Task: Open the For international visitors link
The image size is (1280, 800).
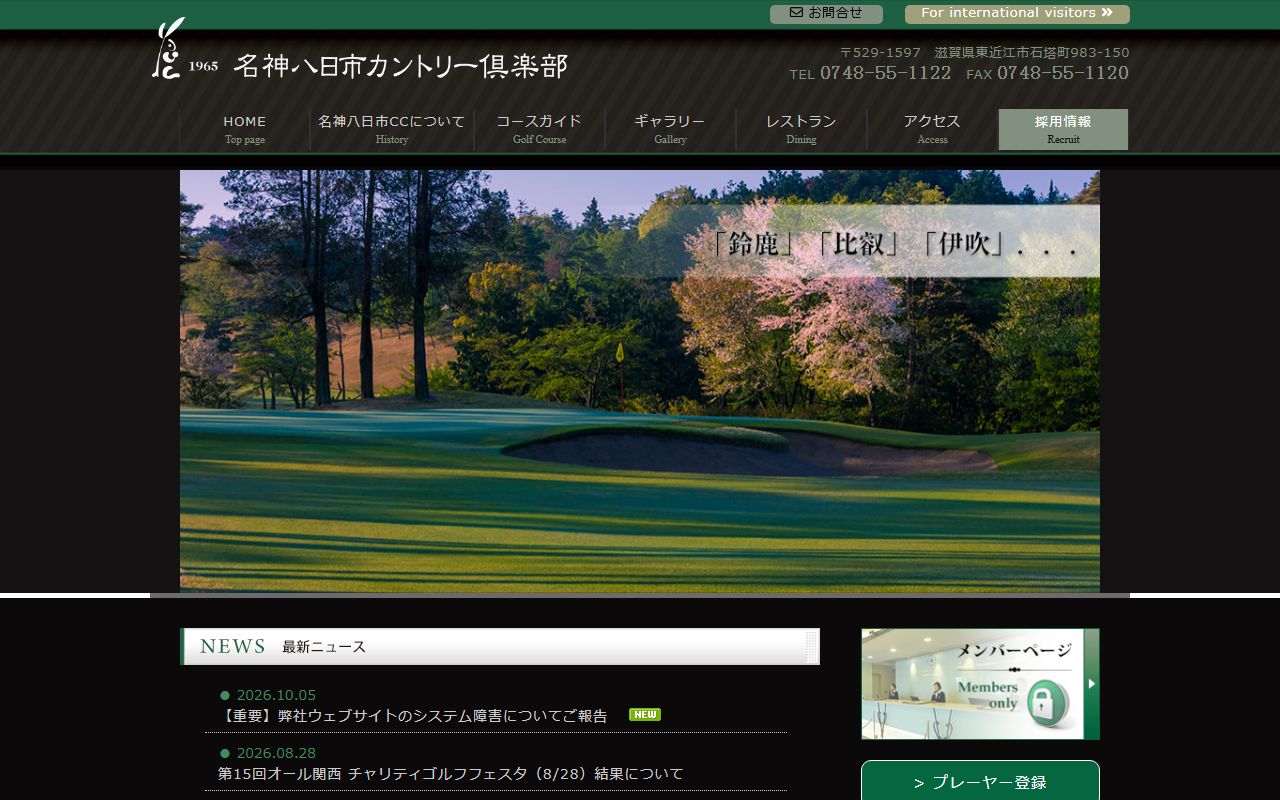Action: coord(1017,14)
